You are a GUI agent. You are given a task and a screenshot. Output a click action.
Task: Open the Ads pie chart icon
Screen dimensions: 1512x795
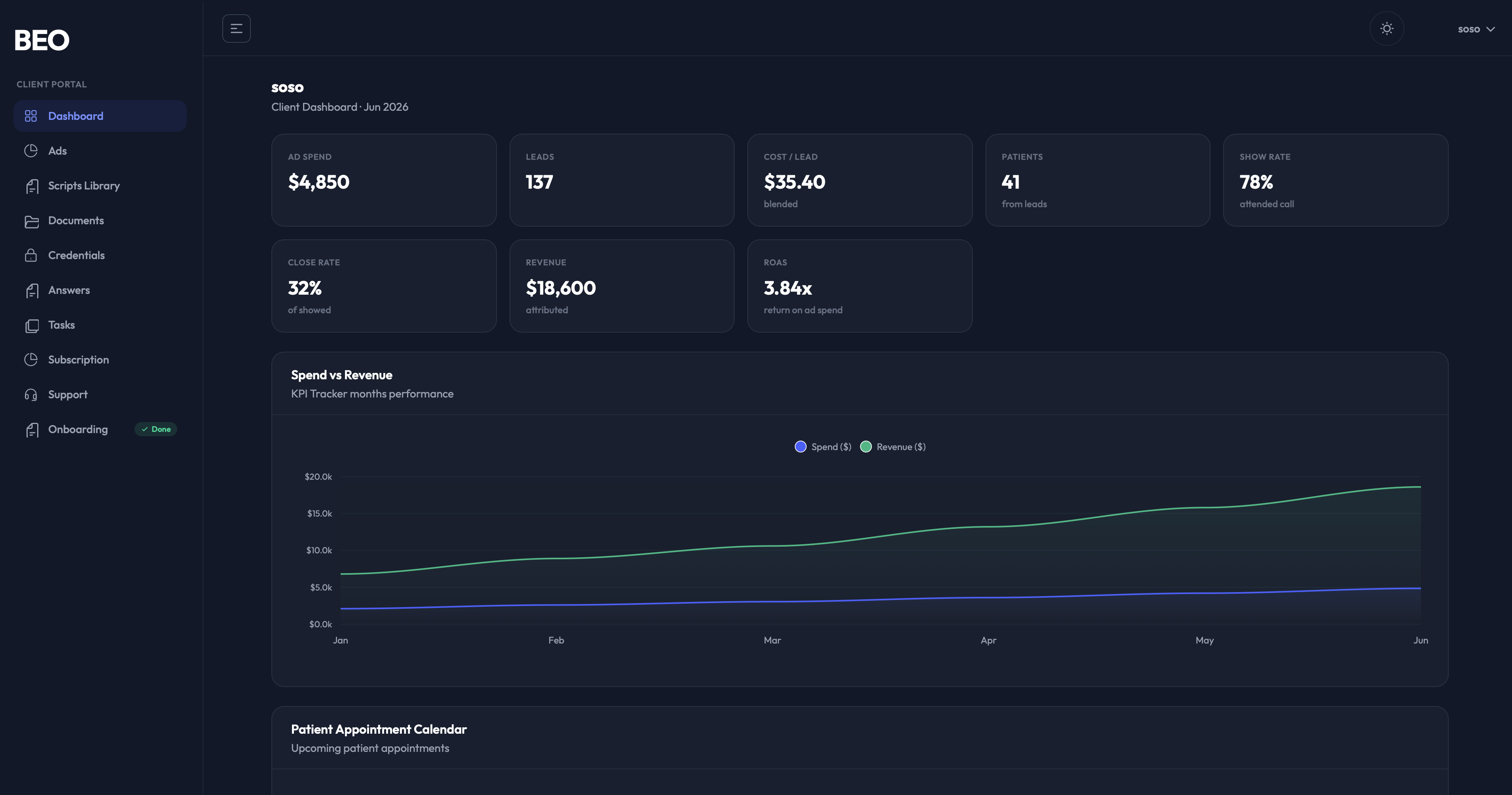[x=31, y=151]
